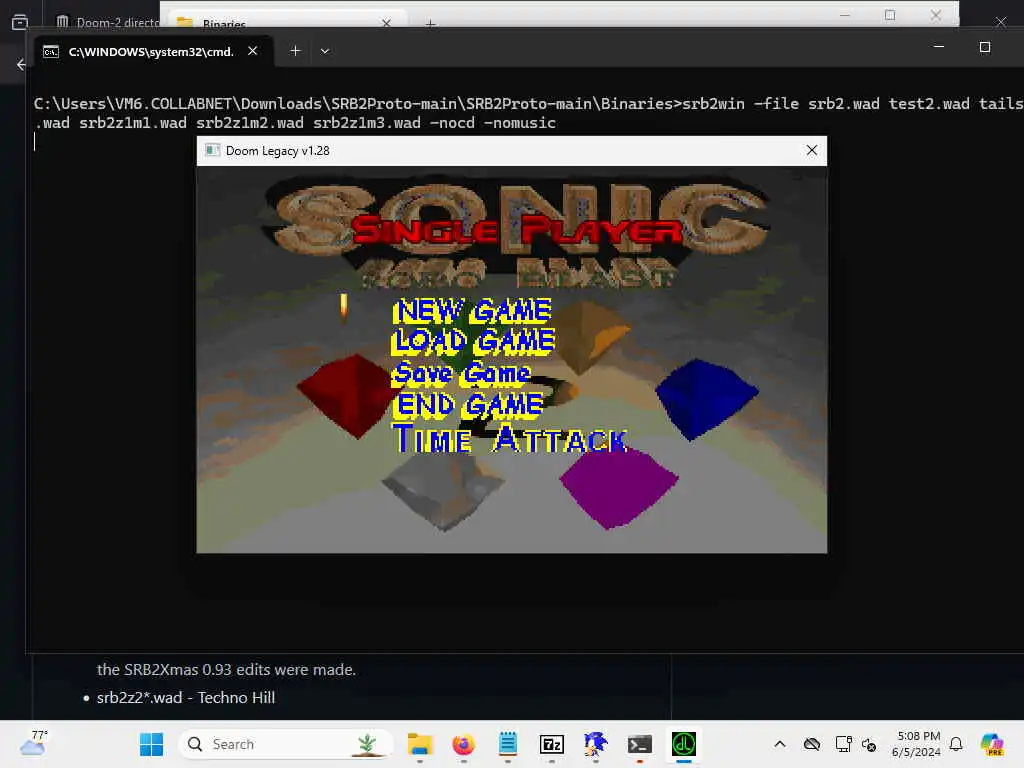This screenshot has height=768, width=1024.
Task: Open File Explorer from the taskbar
Action: pyautogui.click(x=420, y=744)
